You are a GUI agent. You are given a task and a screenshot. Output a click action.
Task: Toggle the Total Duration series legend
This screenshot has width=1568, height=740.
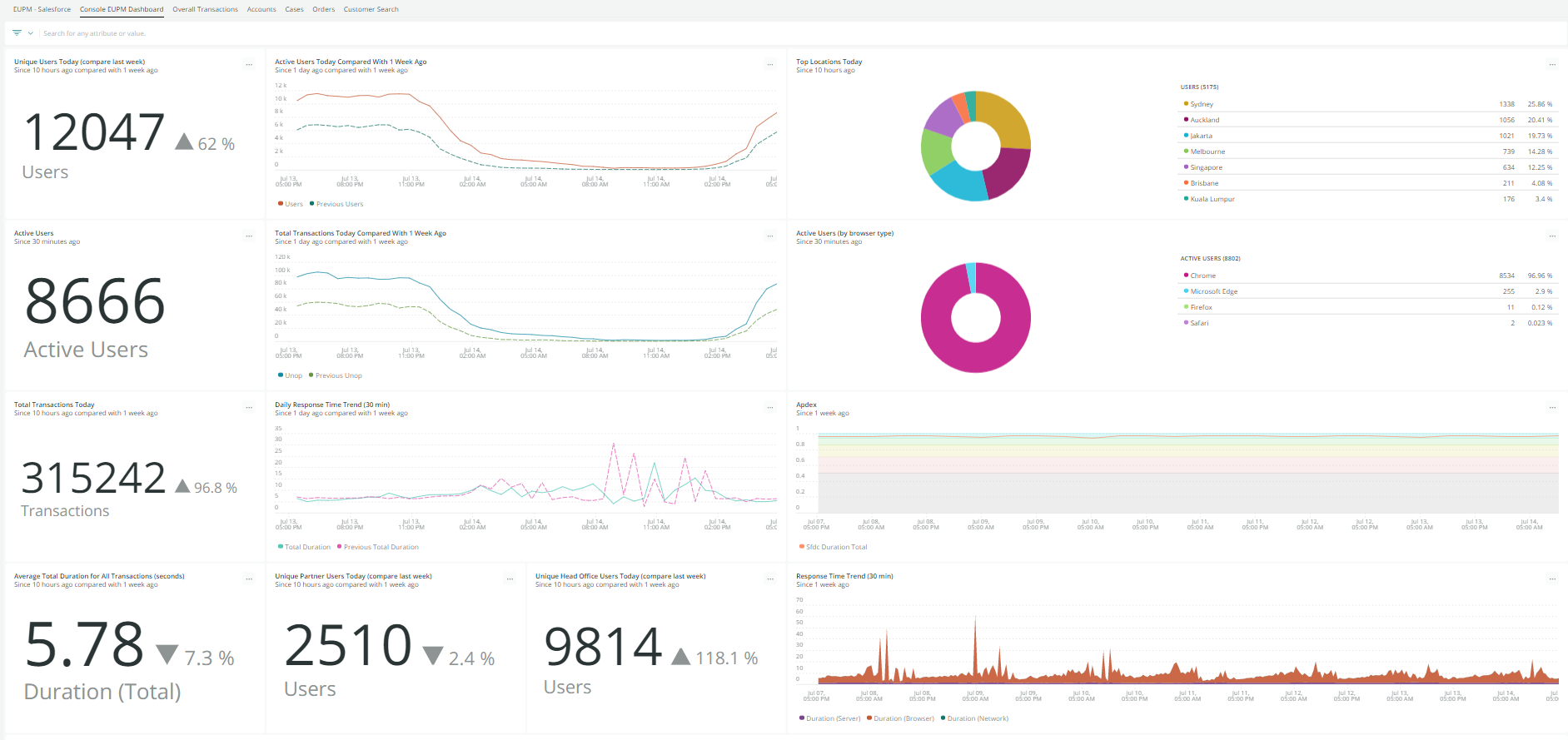tap(304, 547)
